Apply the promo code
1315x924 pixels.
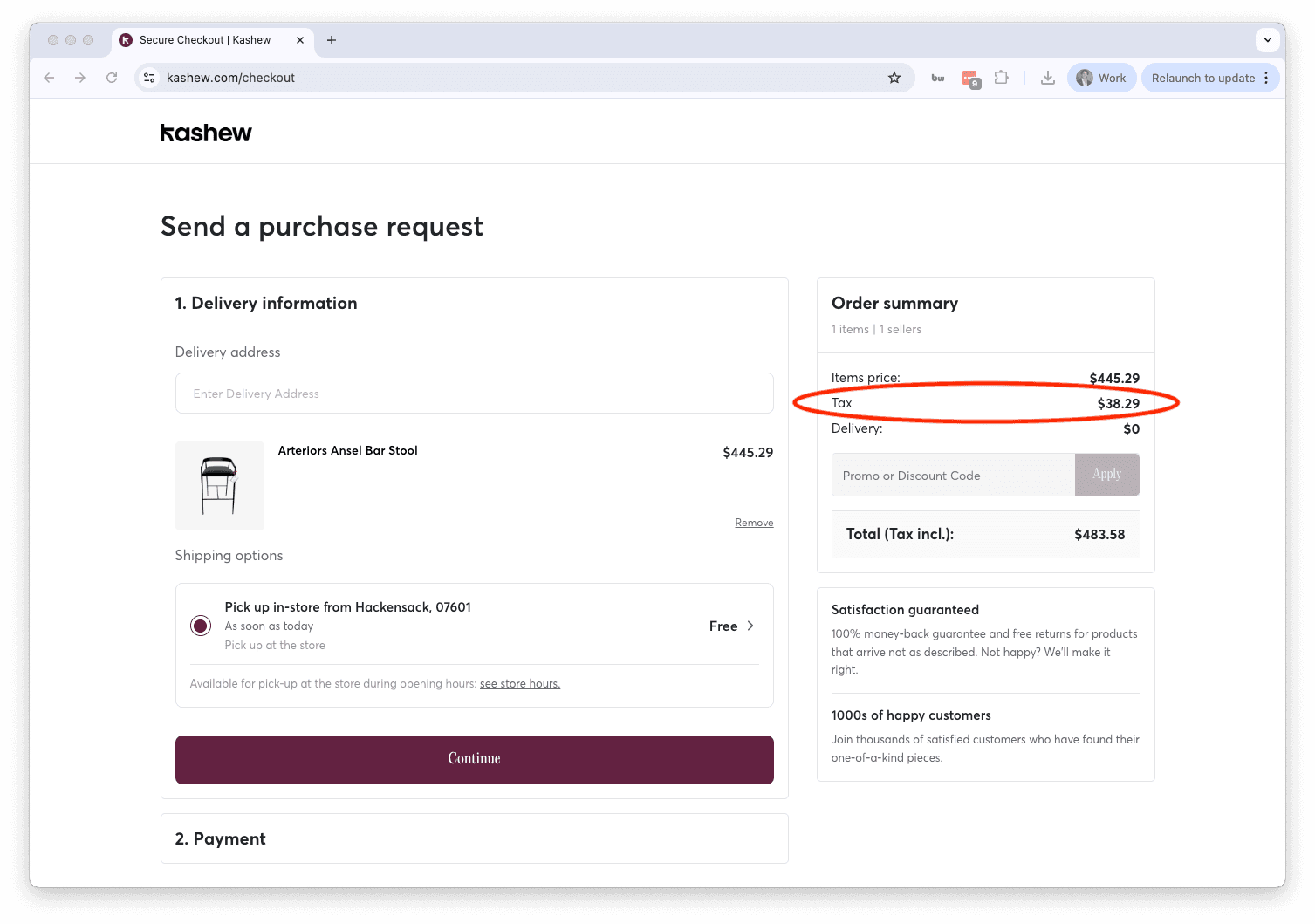(1106, 475)
